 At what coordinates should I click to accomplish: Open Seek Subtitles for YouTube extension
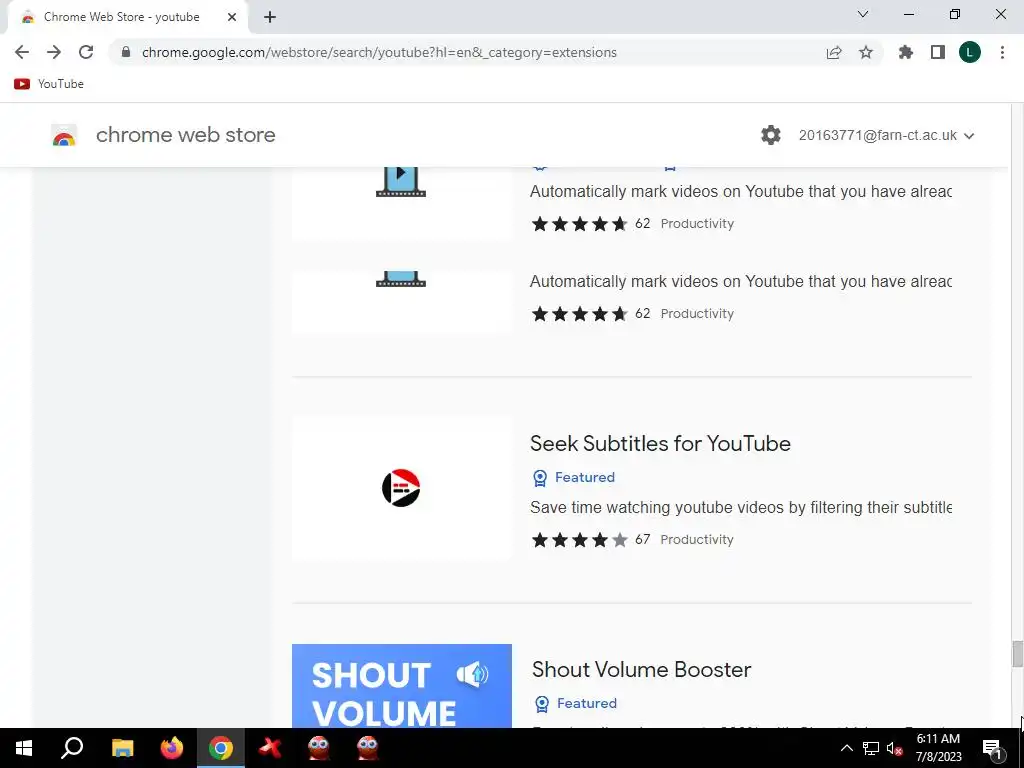click(x=660, y=443)
